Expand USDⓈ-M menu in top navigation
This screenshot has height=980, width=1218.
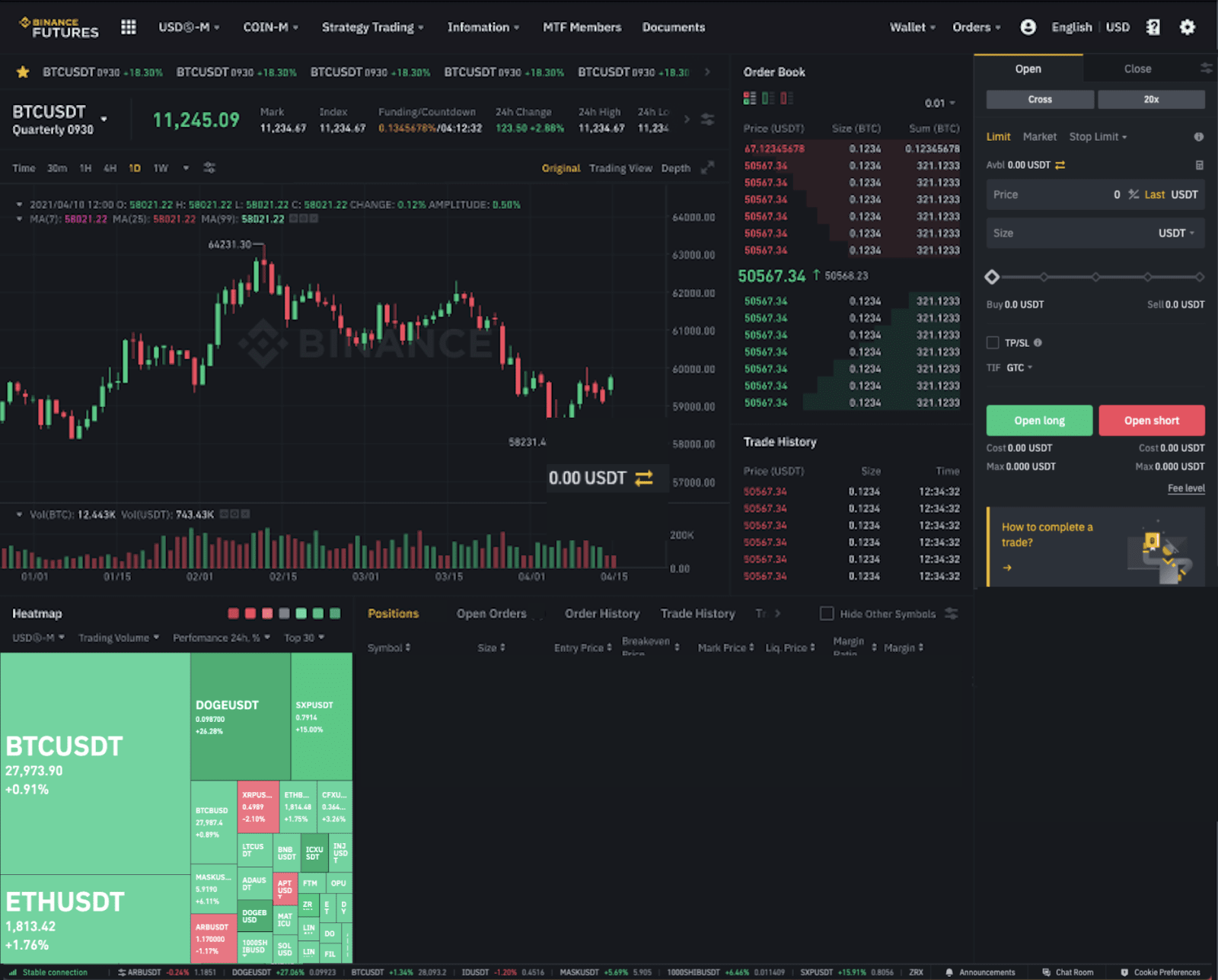pyautogui.click(x=189, y=27)
